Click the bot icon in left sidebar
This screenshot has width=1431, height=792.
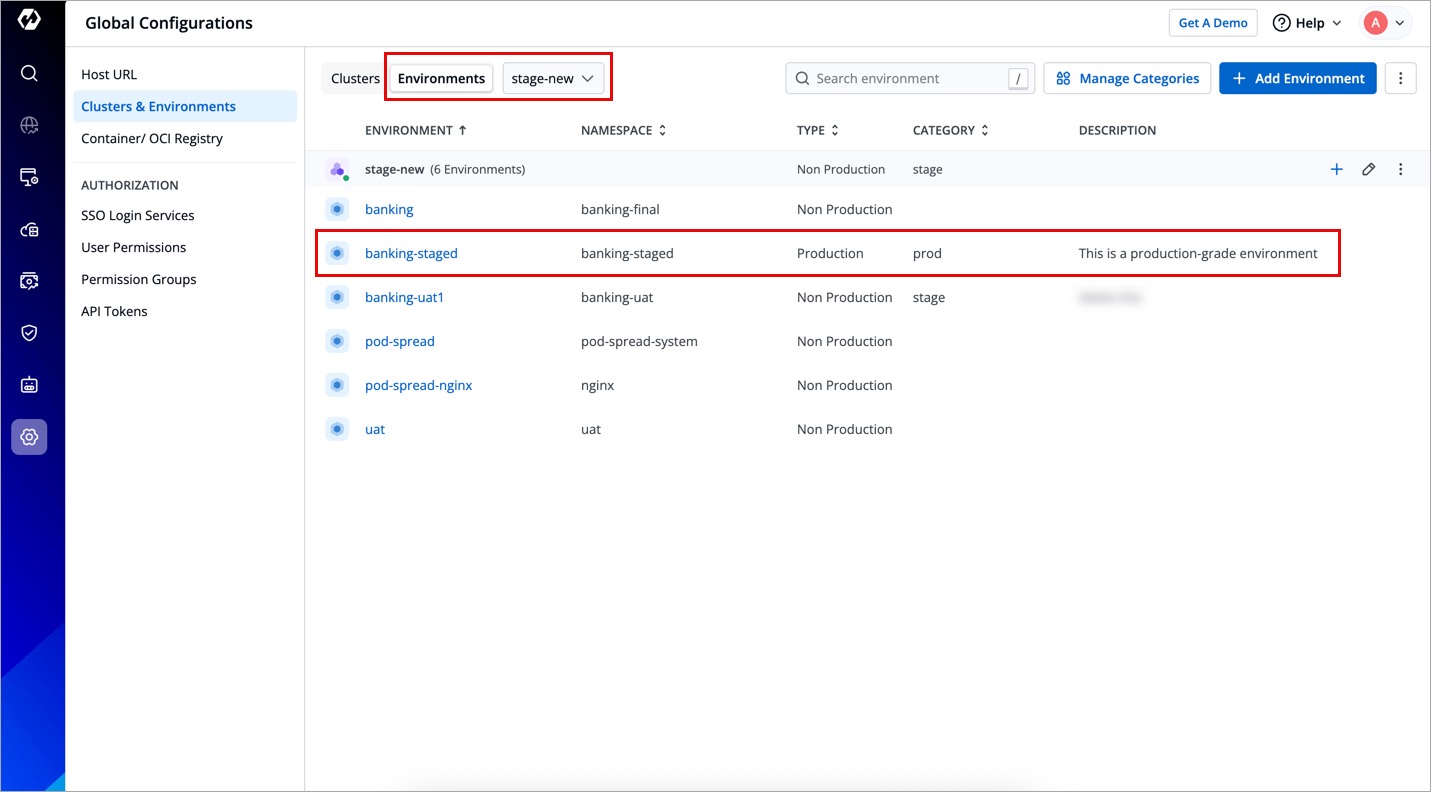(29, 385)
